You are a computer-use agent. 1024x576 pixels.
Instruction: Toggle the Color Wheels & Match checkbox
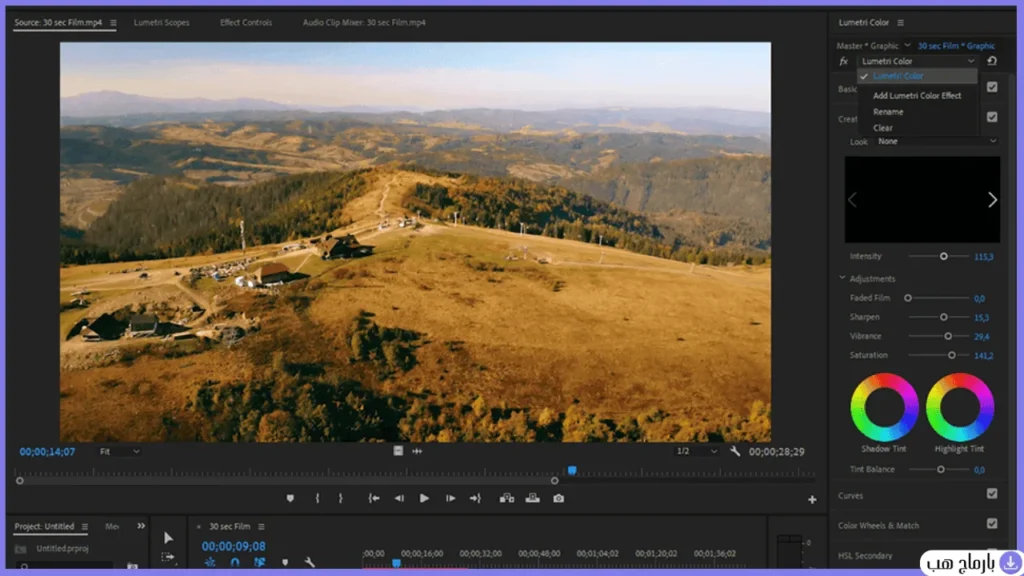pyautogui.click(x=992, y=523)
